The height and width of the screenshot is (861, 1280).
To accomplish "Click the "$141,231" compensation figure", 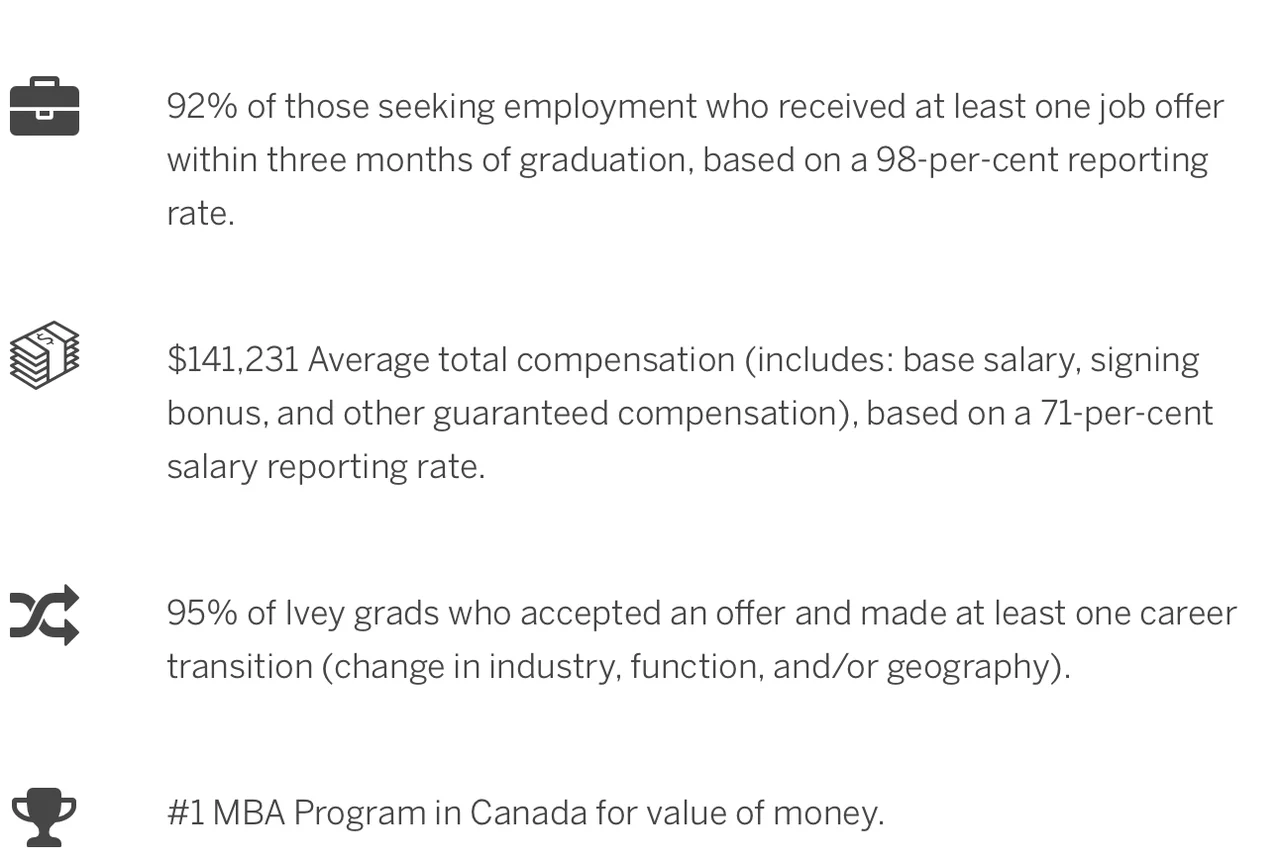I will tap(232, 360).
